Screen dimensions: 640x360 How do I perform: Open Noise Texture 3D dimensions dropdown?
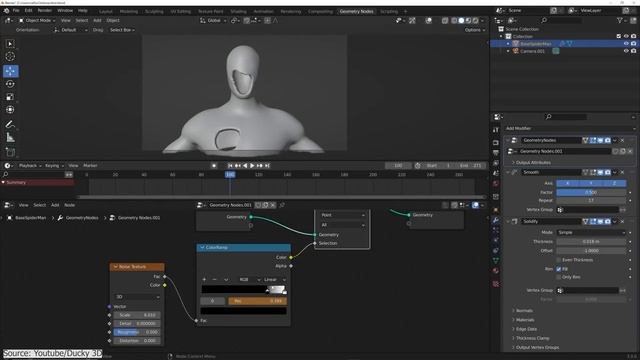tap(137, 297)
